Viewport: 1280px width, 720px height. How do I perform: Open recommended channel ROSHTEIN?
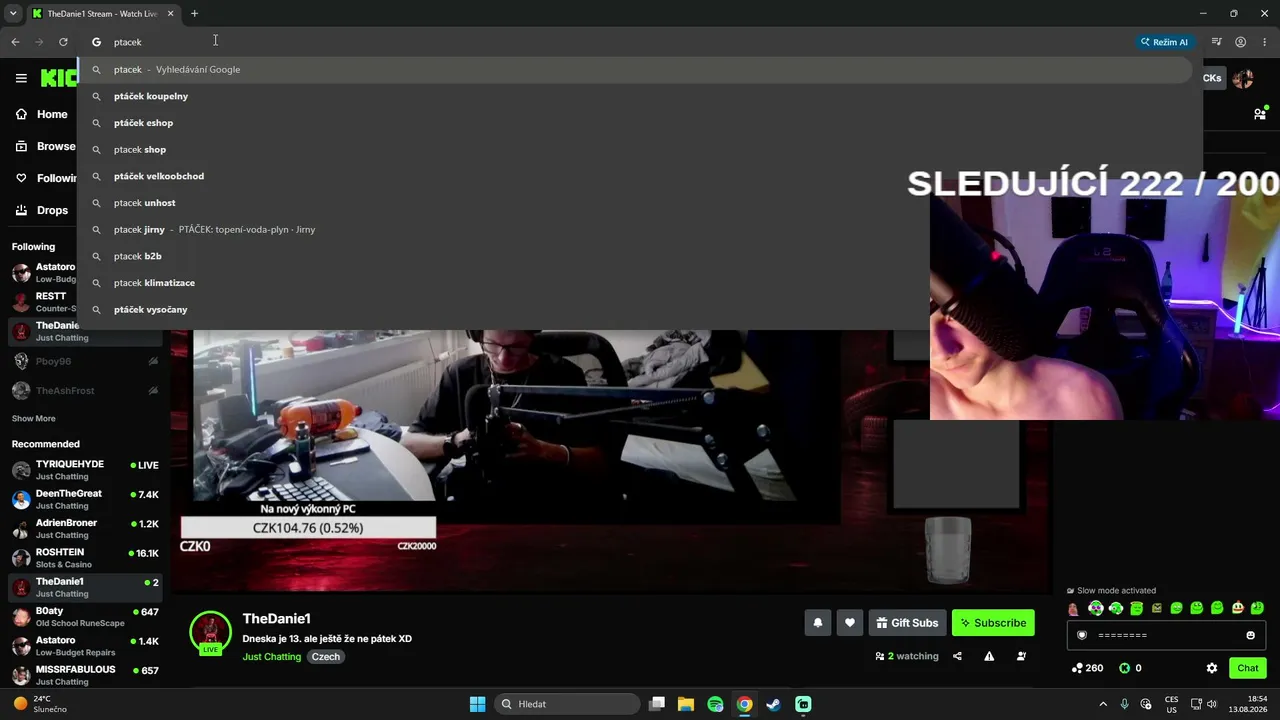pyautogui.click(x=85, y=558)
